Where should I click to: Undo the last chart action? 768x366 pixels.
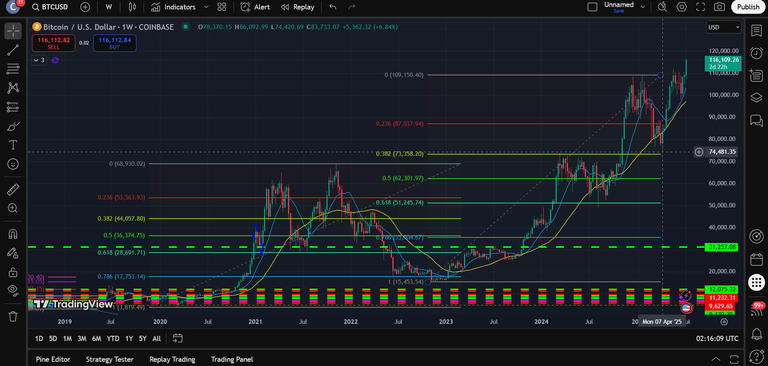(333, 7)
